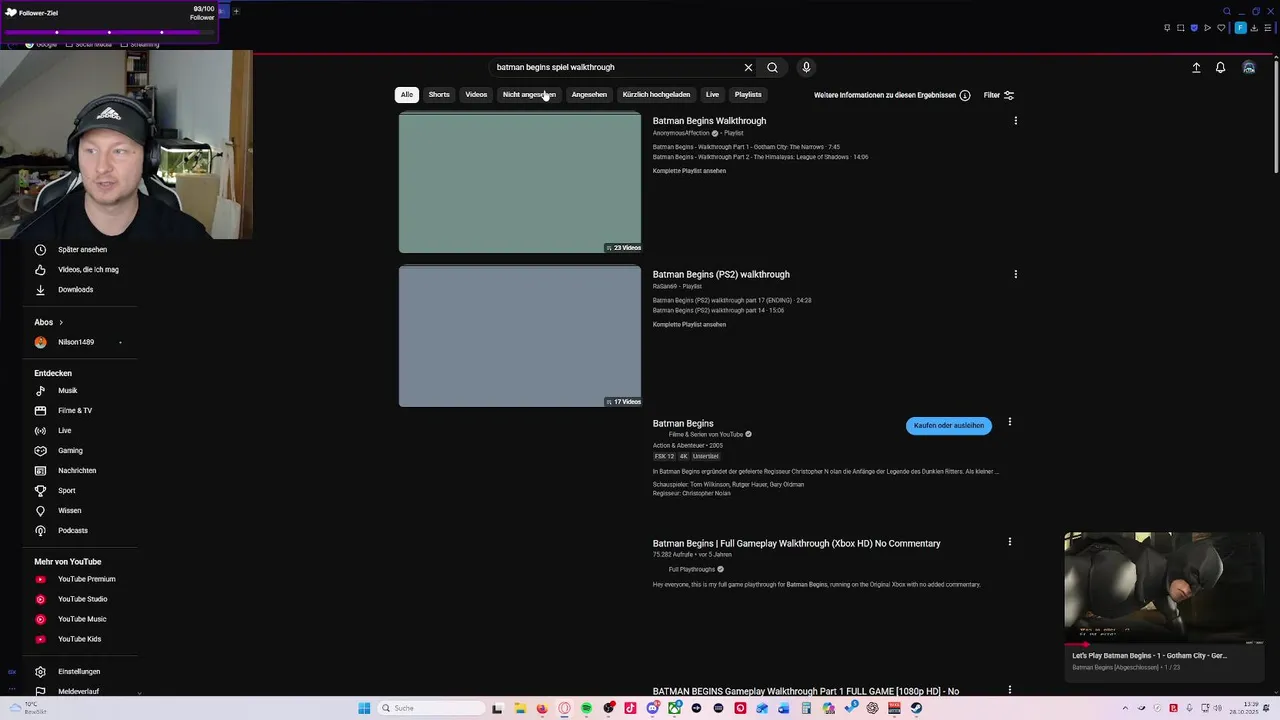Open the YouTube account avatar menu
This screenshot has height=720, width=1280.
coord(1249,67)
